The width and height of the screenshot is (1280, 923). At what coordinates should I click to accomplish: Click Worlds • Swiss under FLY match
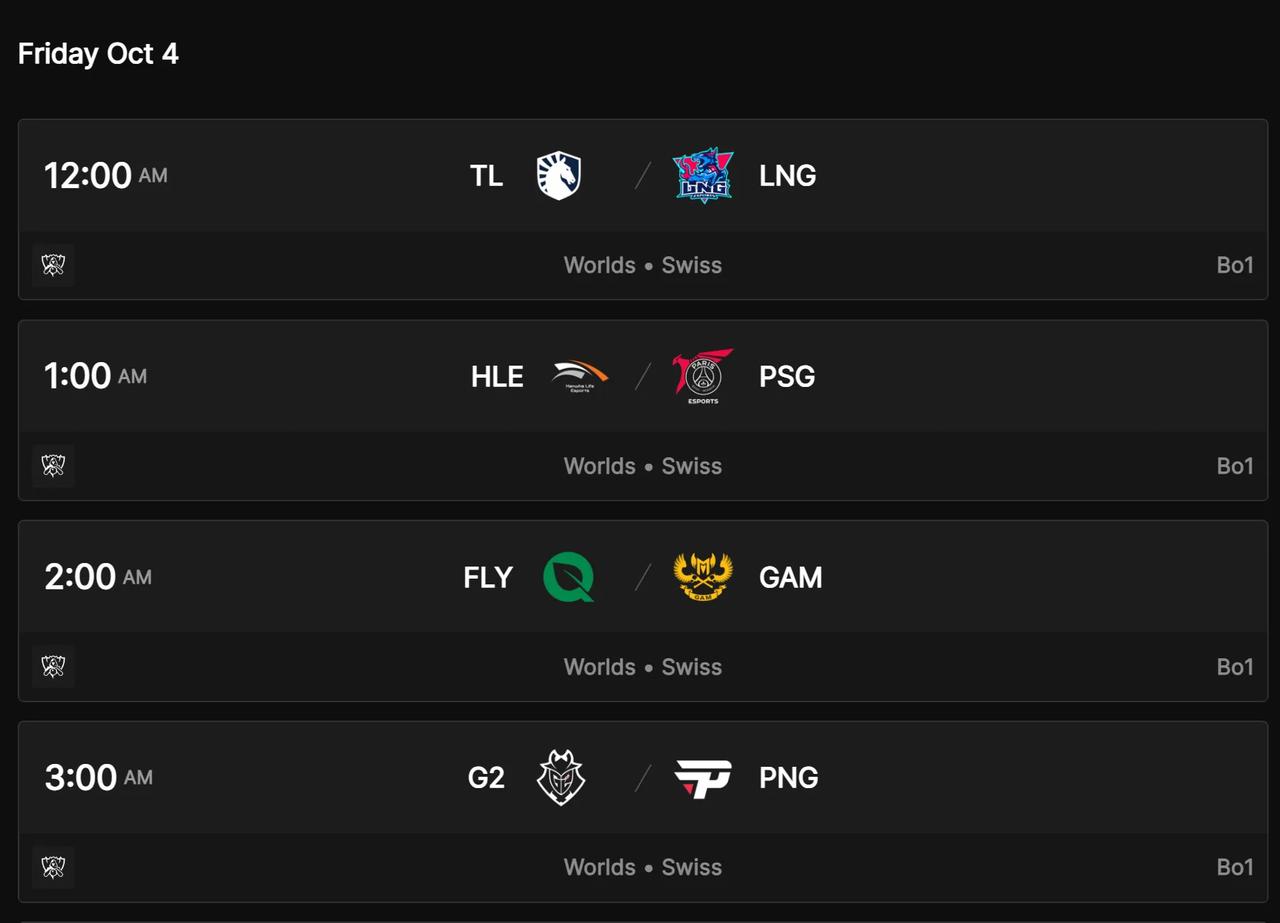point(643,667)
